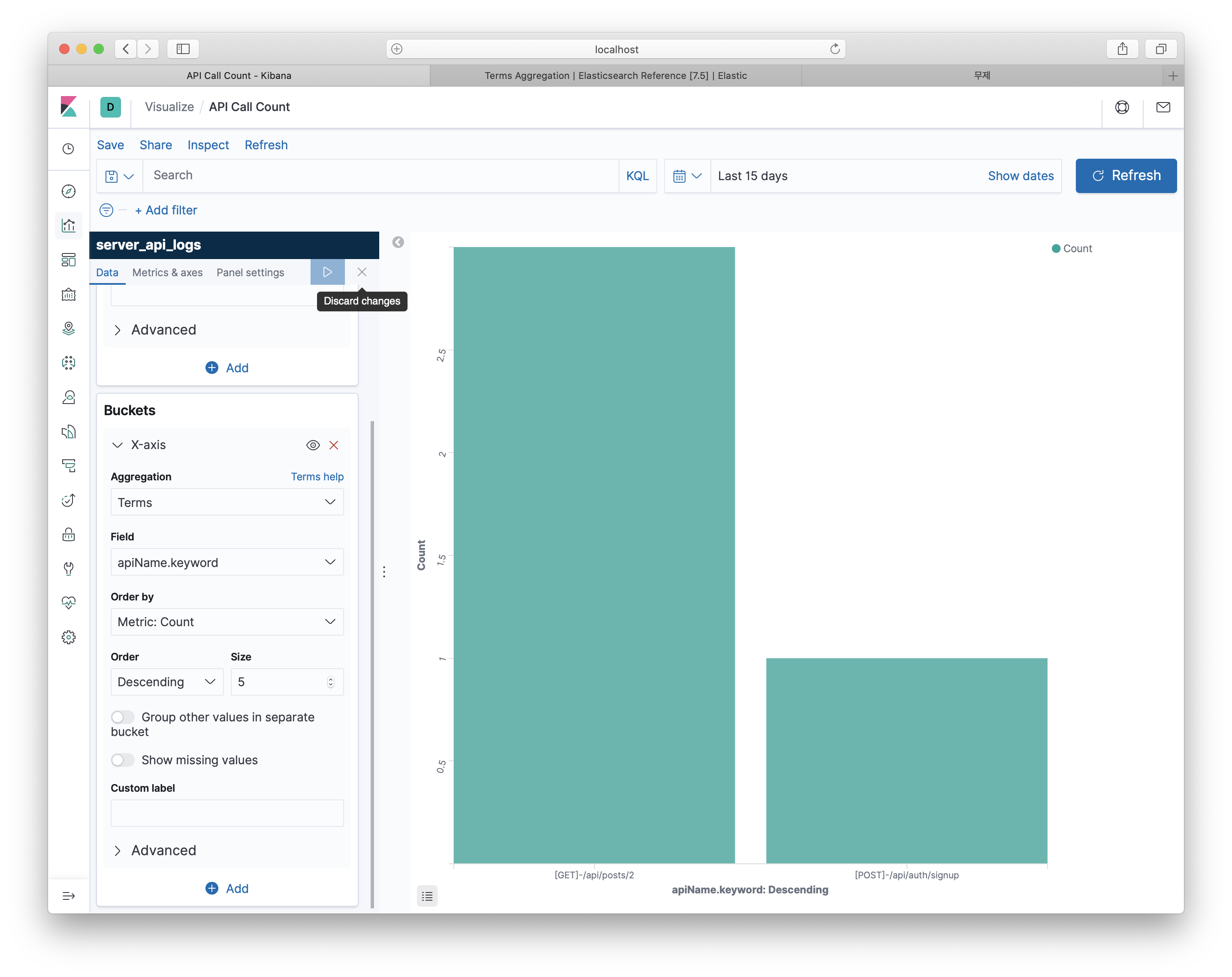Apply changes with the play button
Image resolution: width=1232 pixels, height=977 pixels.
pyautogui.click(x=327, y=272)
